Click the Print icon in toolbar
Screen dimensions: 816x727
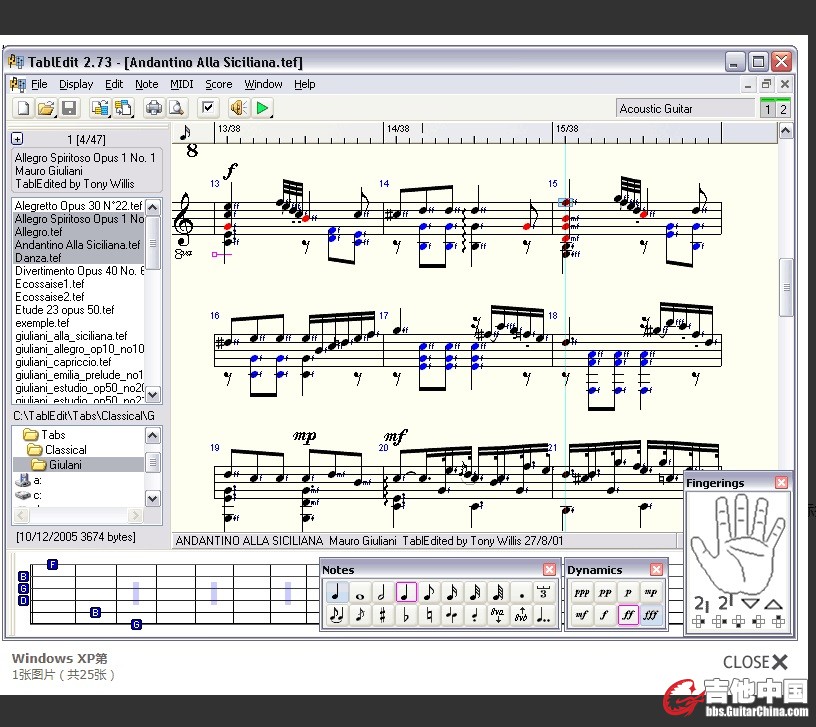tap(153, 108)
